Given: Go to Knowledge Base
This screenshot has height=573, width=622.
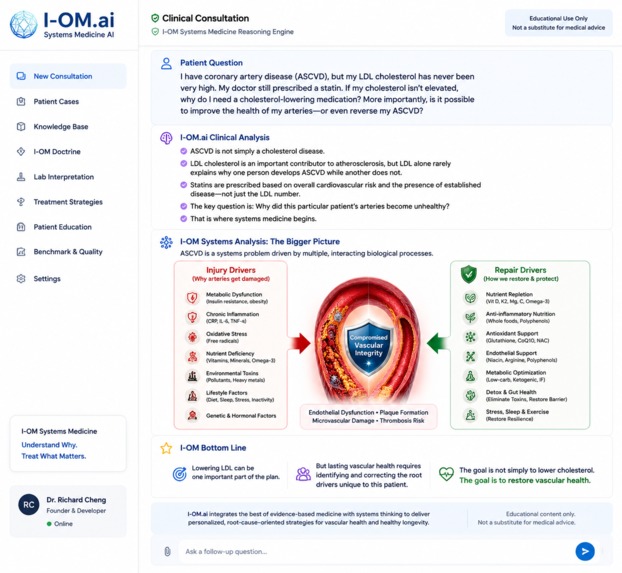Looking at the screenshot, I should coord(61,127).
